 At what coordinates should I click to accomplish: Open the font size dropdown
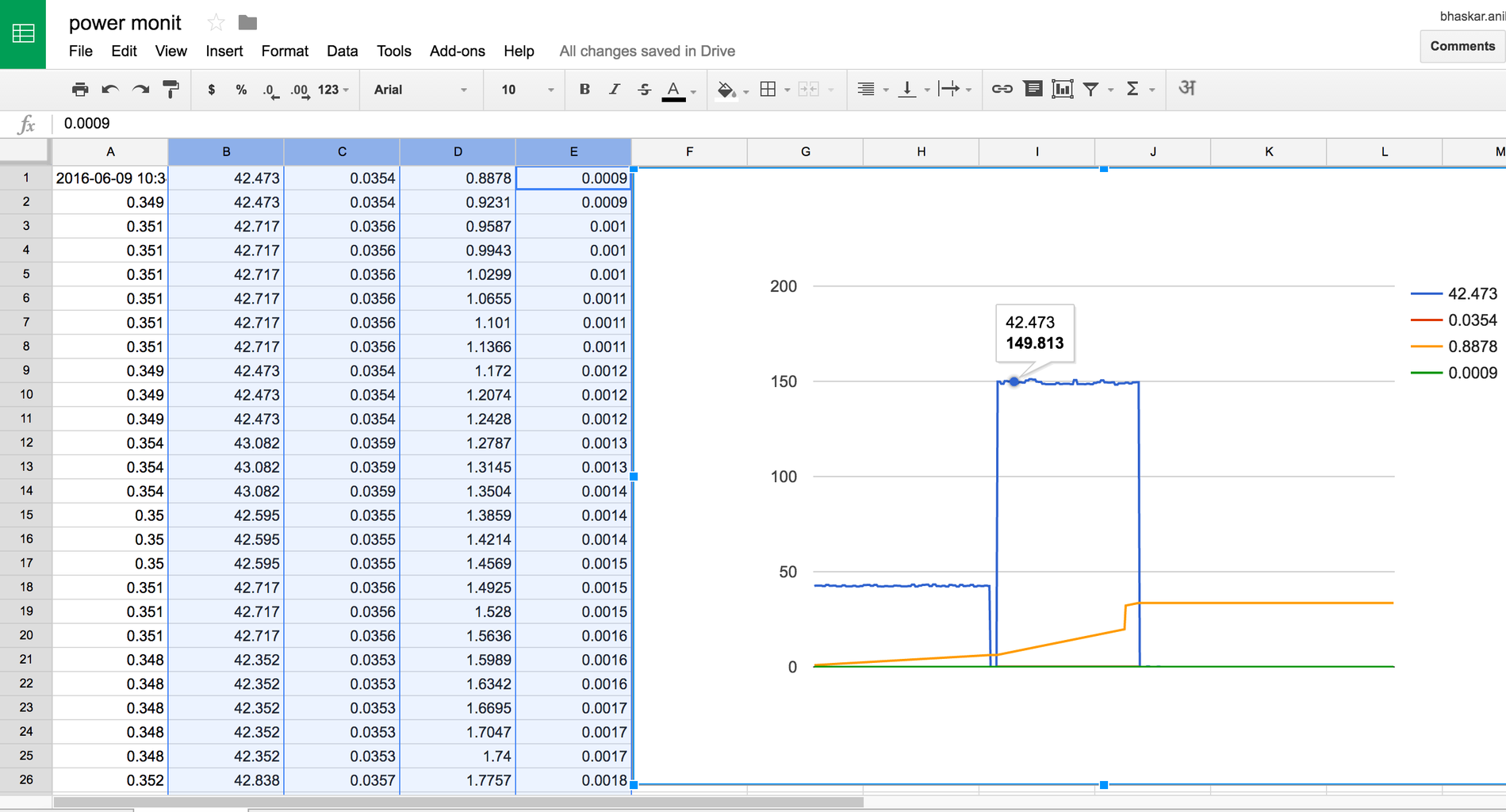[x=523, y=89]
